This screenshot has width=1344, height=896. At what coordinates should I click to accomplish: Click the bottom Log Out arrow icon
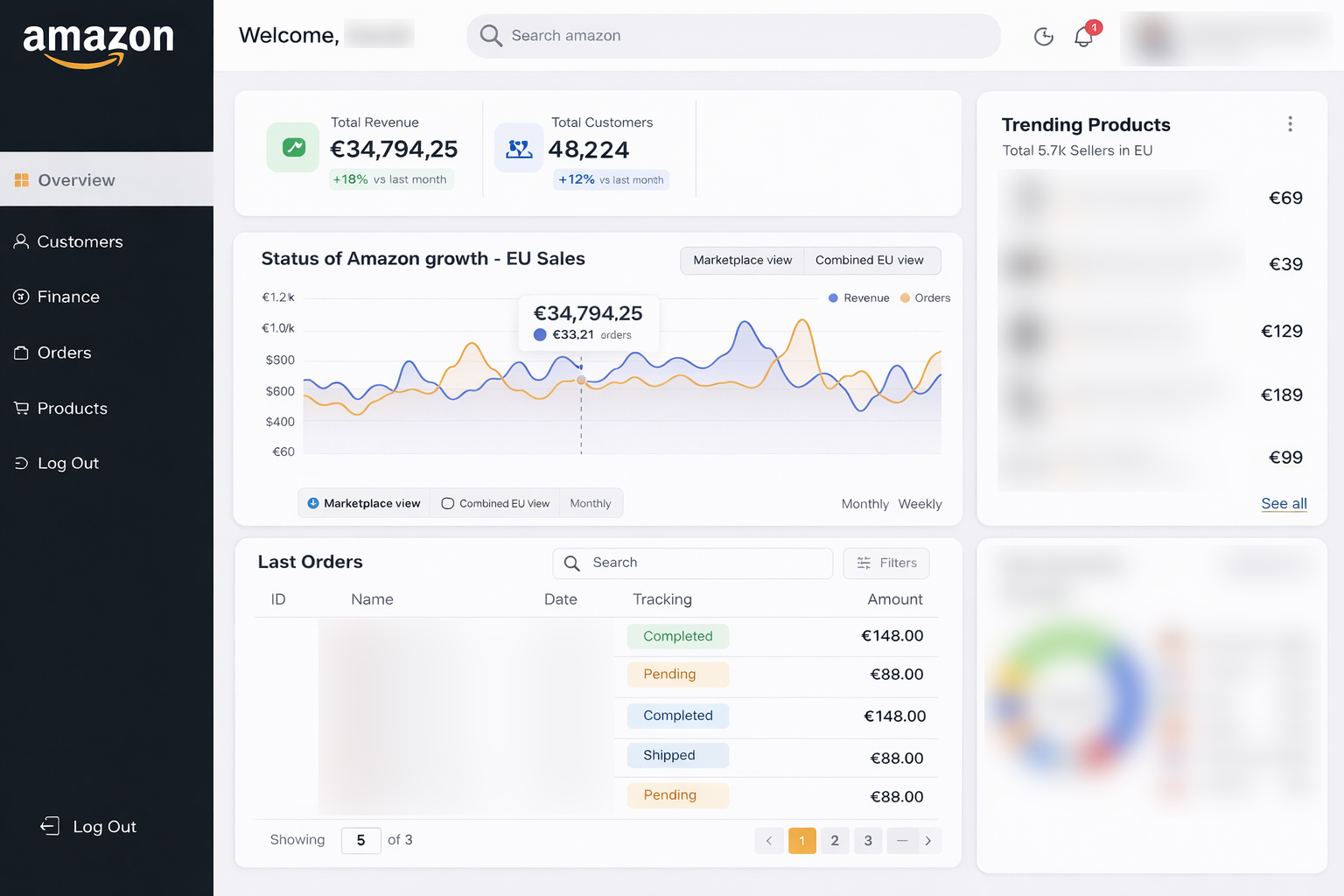50,826
